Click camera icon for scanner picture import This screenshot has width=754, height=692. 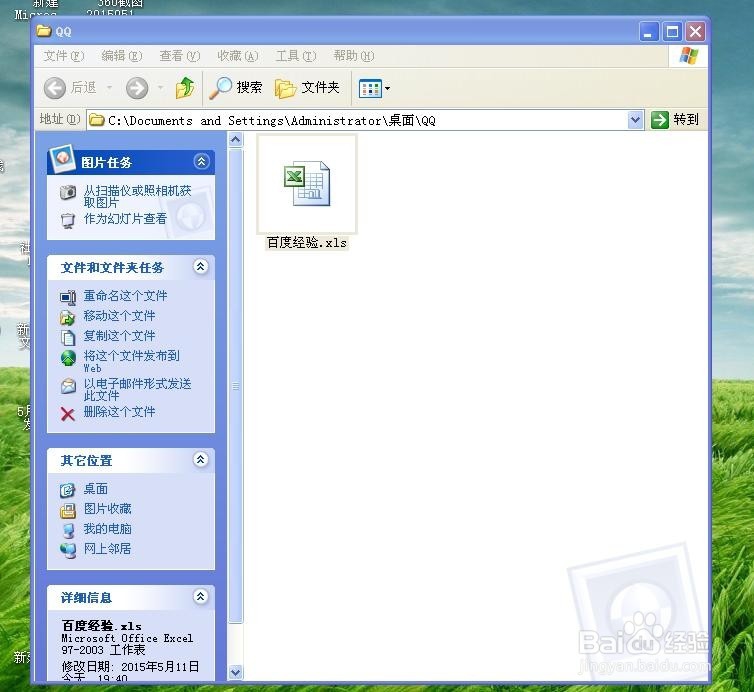pos(68,192)
